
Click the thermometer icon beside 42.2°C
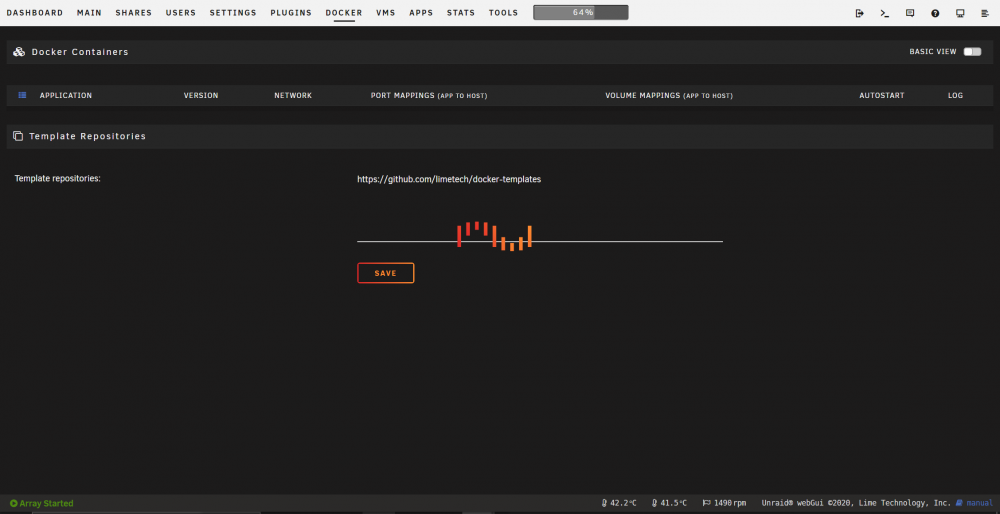pyautogui.click(x=604, y=503)
